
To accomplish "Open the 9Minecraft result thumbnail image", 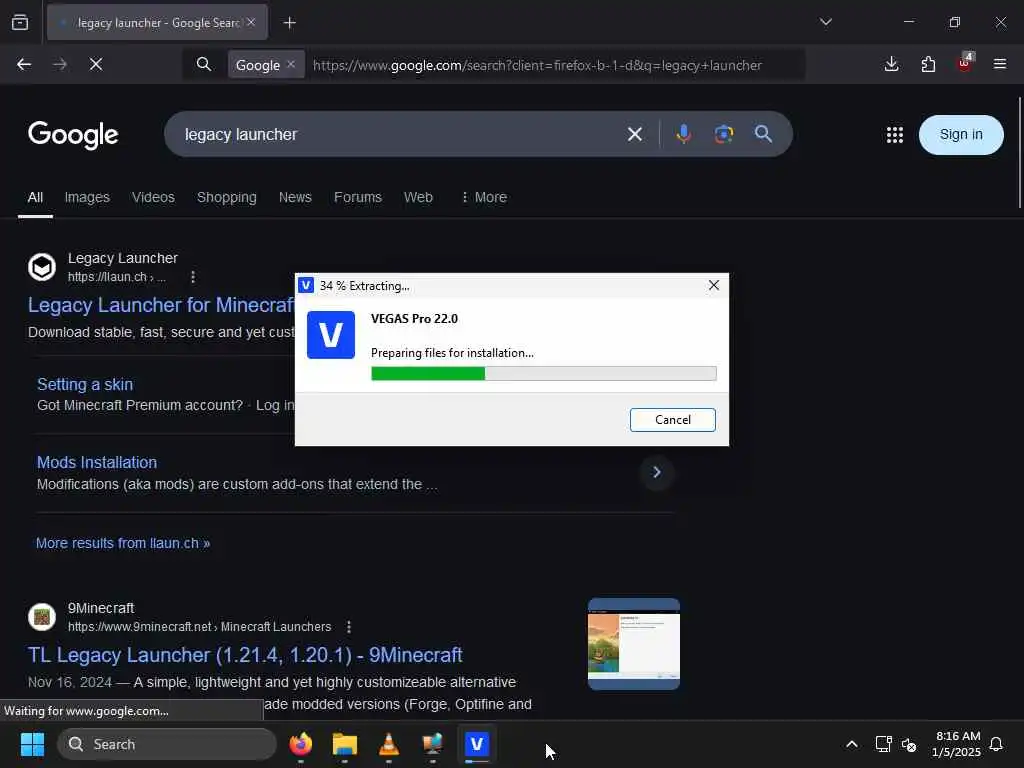I will (x=633, y=644).
